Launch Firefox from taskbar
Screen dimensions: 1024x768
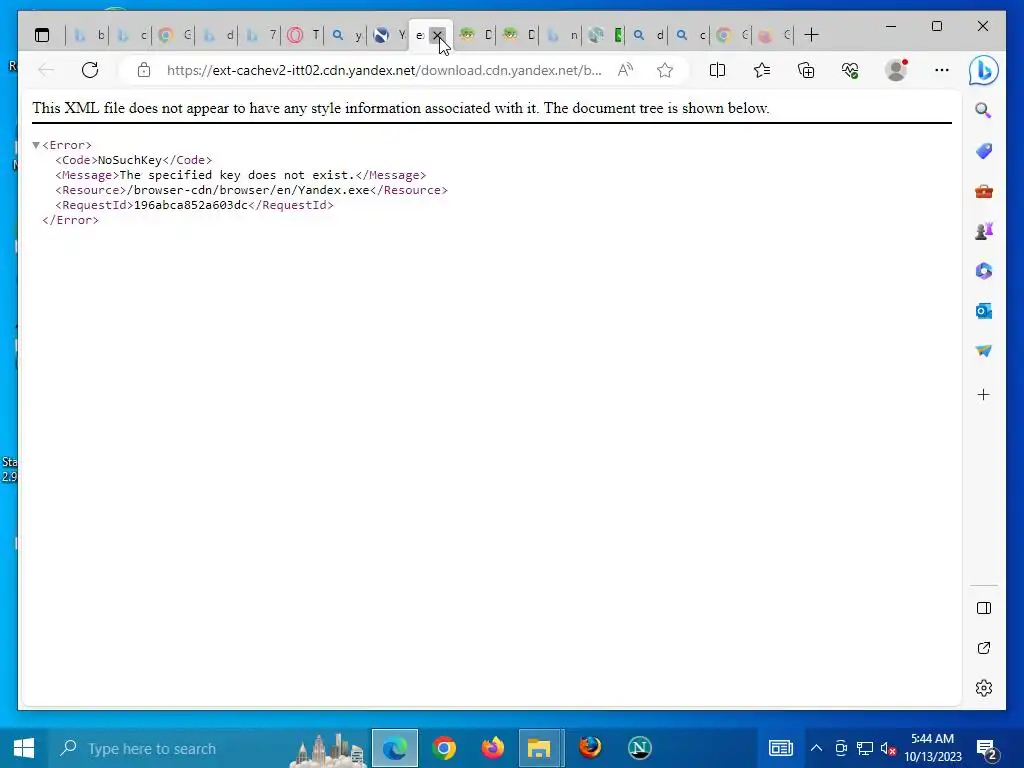point(493,748)
